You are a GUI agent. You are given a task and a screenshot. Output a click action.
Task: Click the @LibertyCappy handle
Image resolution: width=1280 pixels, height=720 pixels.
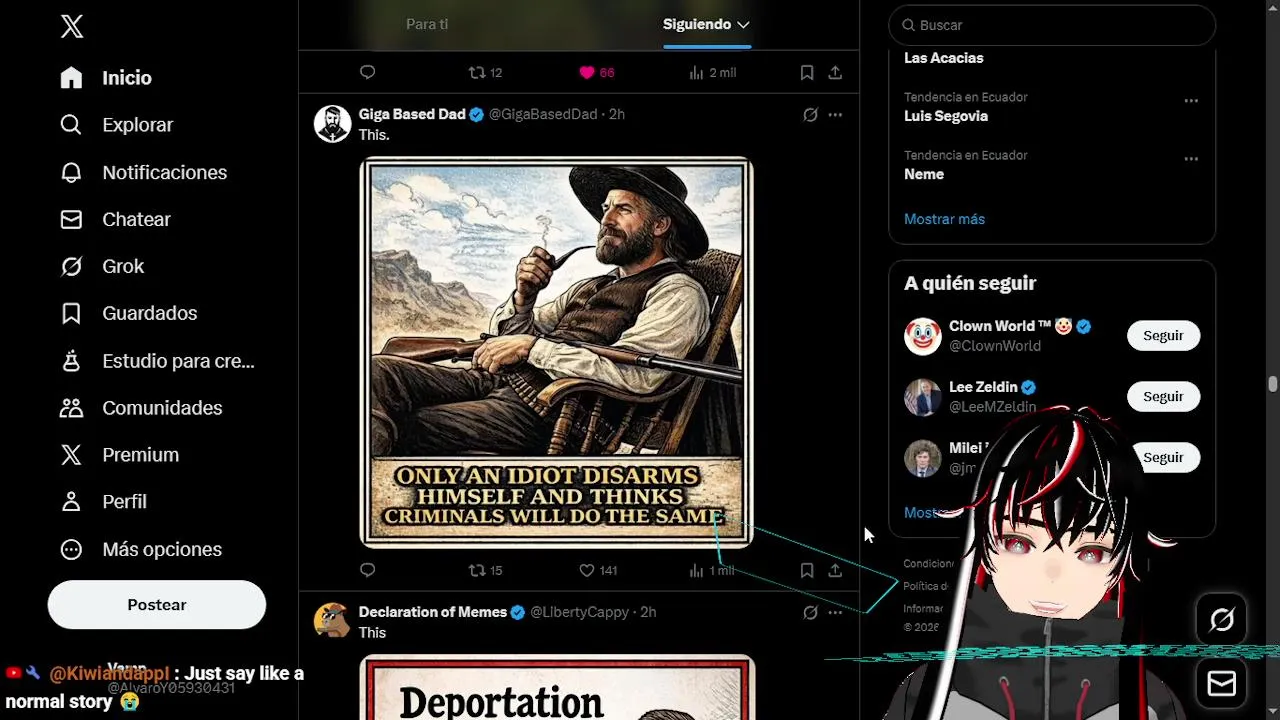(579, 612)
